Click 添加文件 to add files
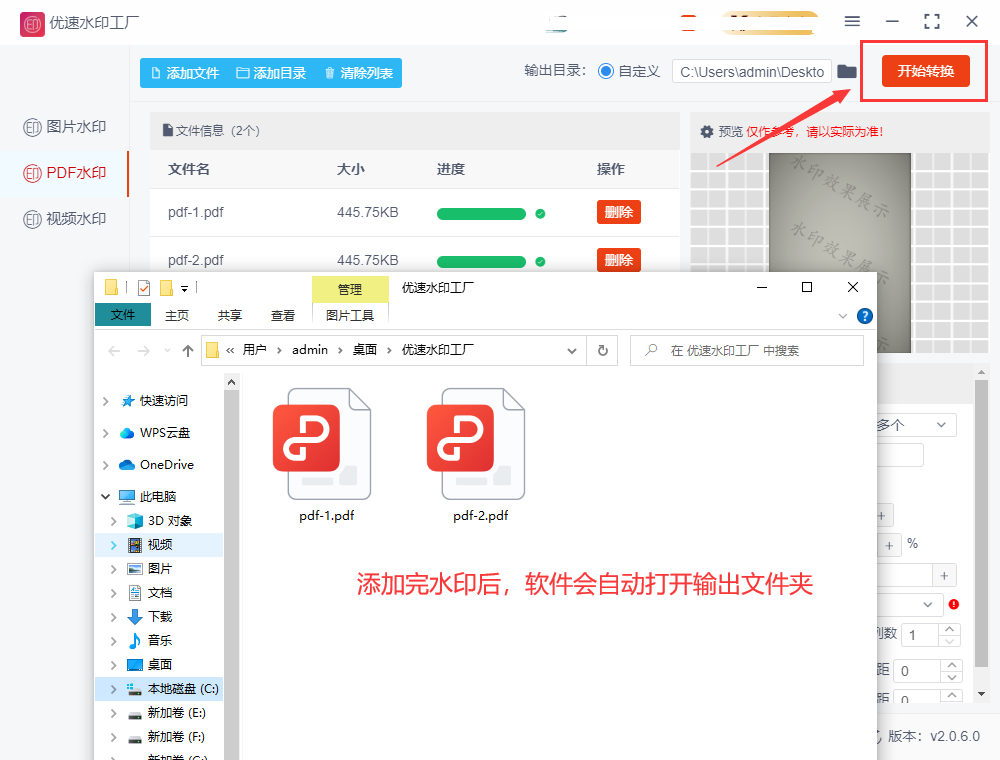The width and height of the screenshot is (1000, 760). 186,73
